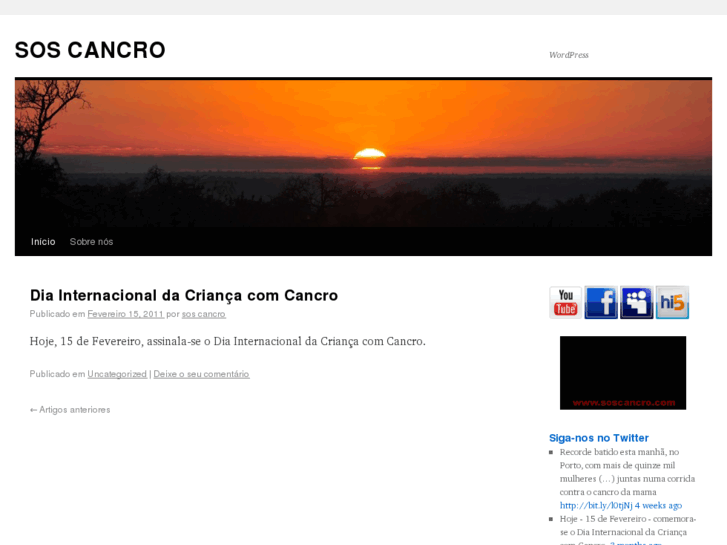Go to the Início menu item
The height and width of the screenshot is (545, 727).
(x=43, y=242)
